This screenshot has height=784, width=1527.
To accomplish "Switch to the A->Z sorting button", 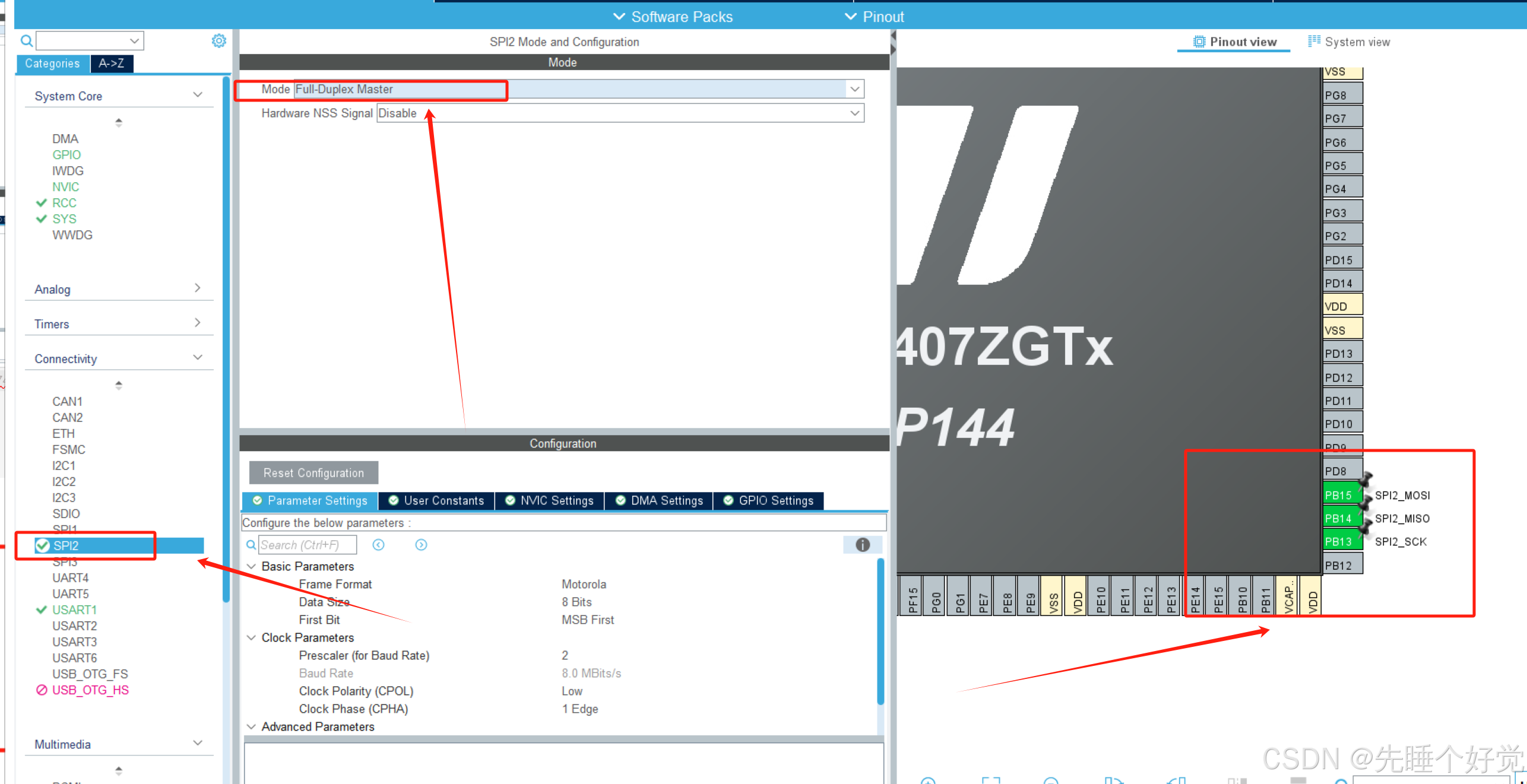I will point(112,64).
